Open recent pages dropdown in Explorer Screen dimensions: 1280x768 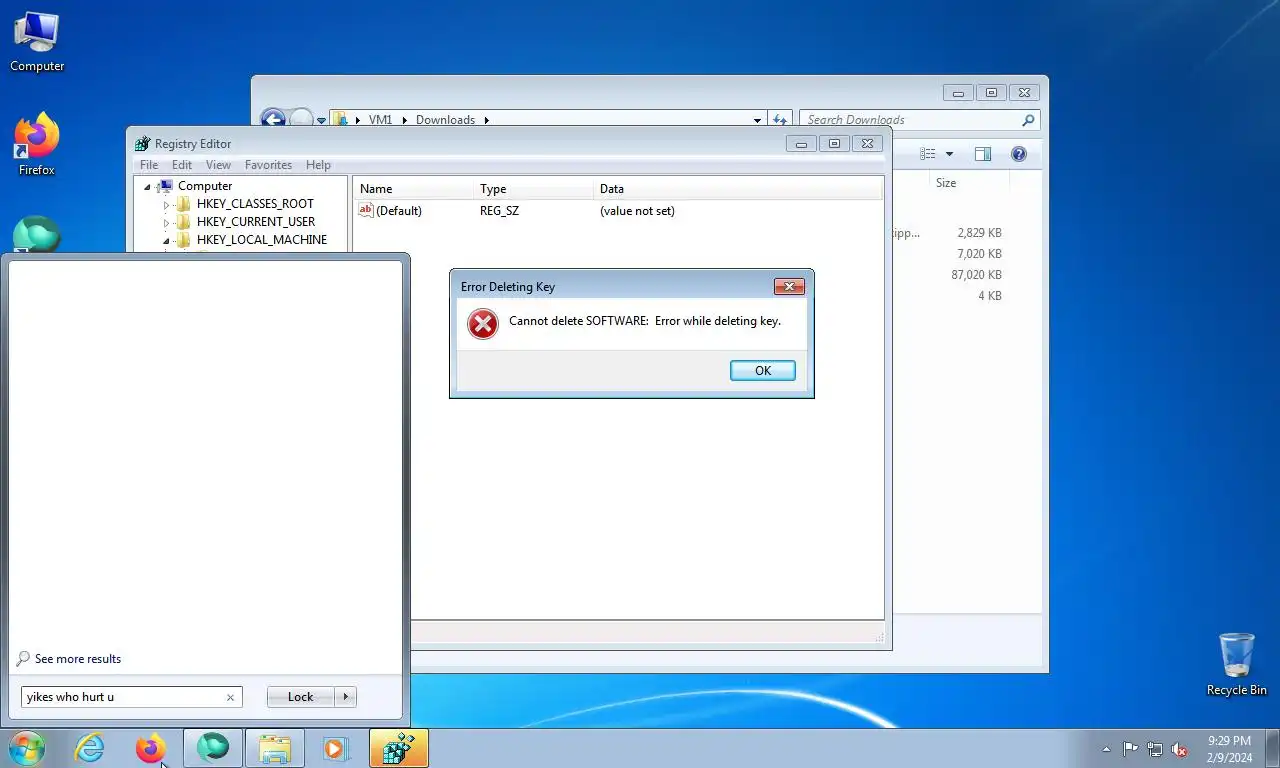321,120
